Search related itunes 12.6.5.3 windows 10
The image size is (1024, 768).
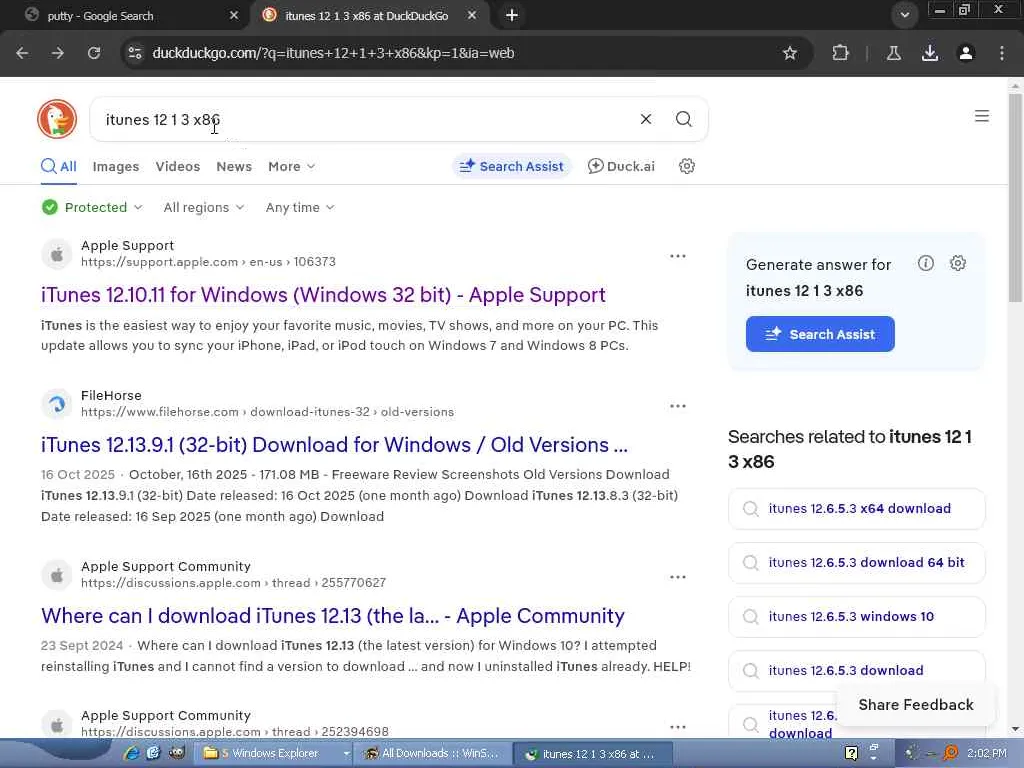[856, 616]
